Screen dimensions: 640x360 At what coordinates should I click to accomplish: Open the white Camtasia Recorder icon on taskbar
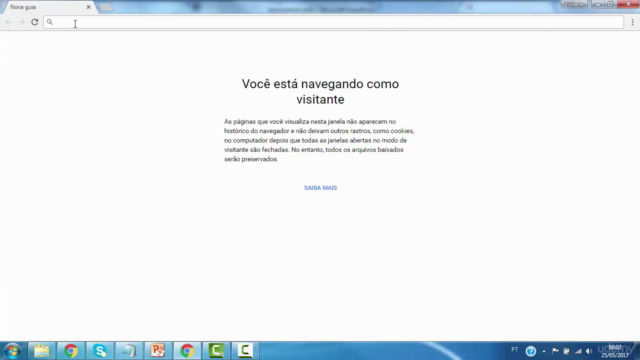(245, 351)
